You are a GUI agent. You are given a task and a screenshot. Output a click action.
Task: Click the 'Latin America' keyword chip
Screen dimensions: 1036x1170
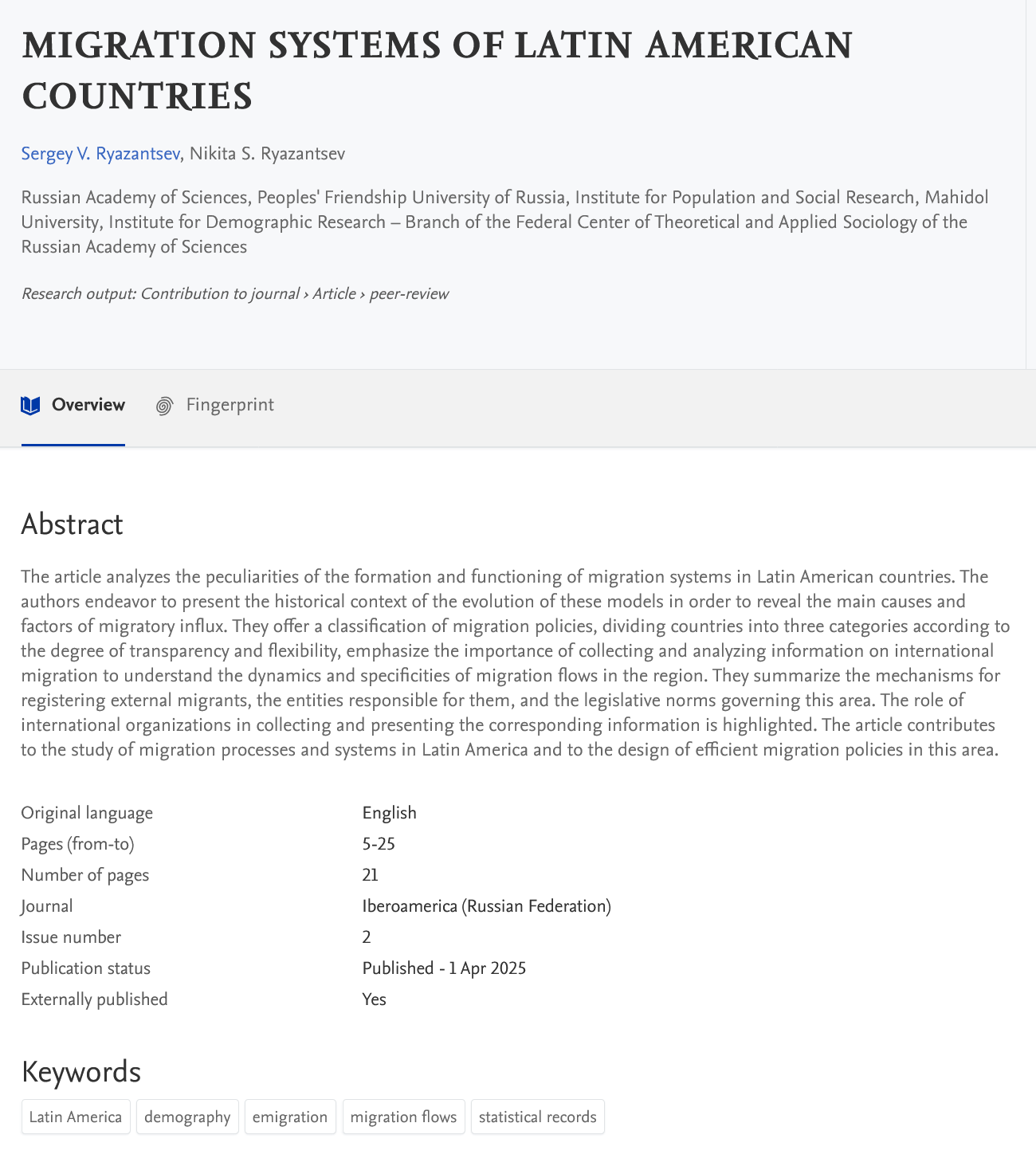tap(76, 1117)
